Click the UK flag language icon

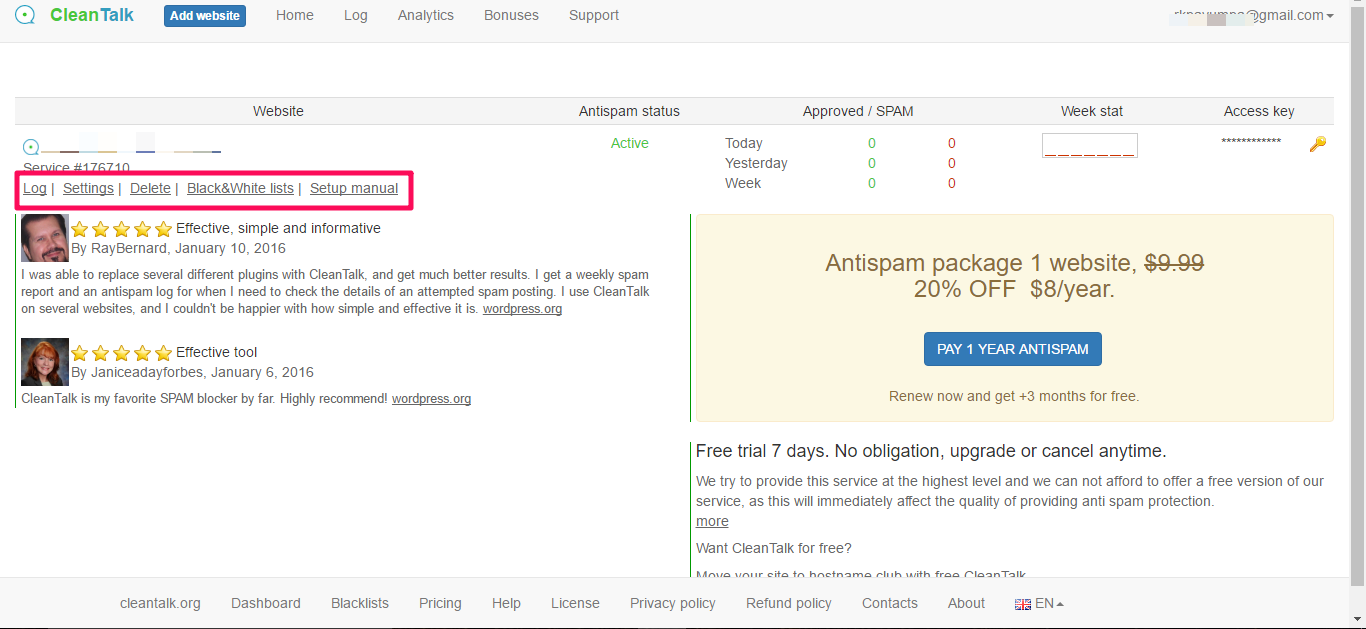[x=1022, y=604]
